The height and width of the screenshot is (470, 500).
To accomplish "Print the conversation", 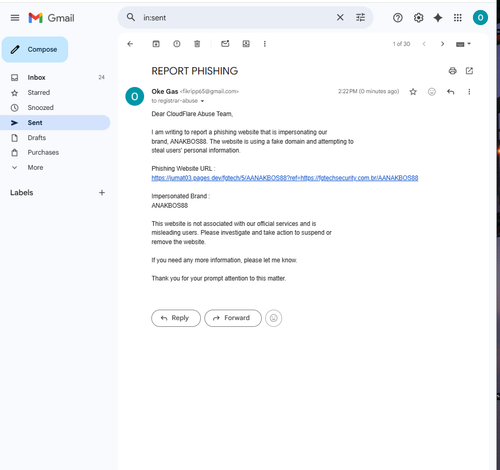I will tap(452, 71).
